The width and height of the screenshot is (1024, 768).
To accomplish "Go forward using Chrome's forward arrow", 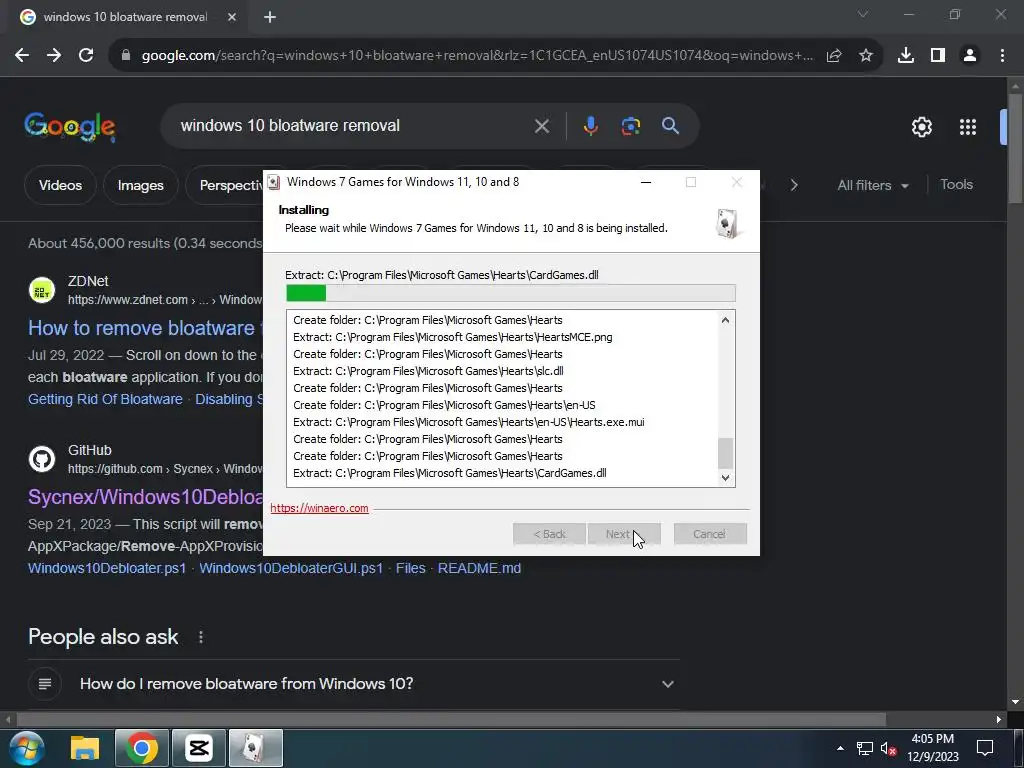I will (54, 56).
